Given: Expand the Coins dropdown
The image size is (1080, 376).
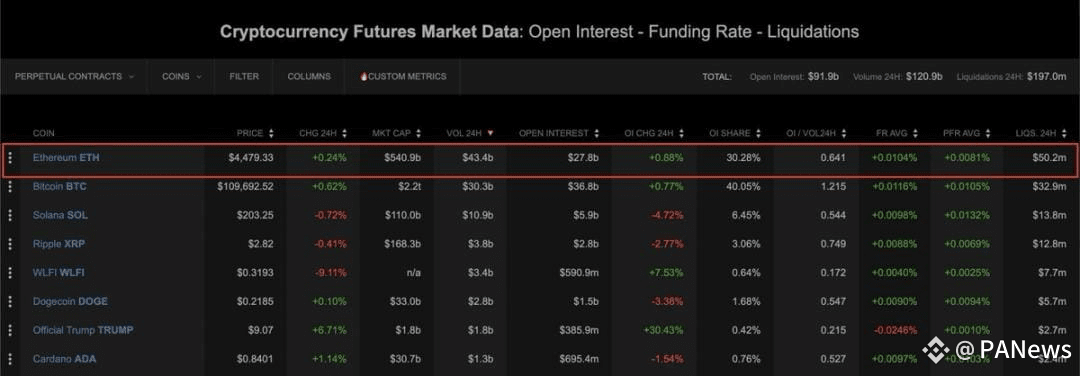Looking at the screenshot, I should click(182, 76).
